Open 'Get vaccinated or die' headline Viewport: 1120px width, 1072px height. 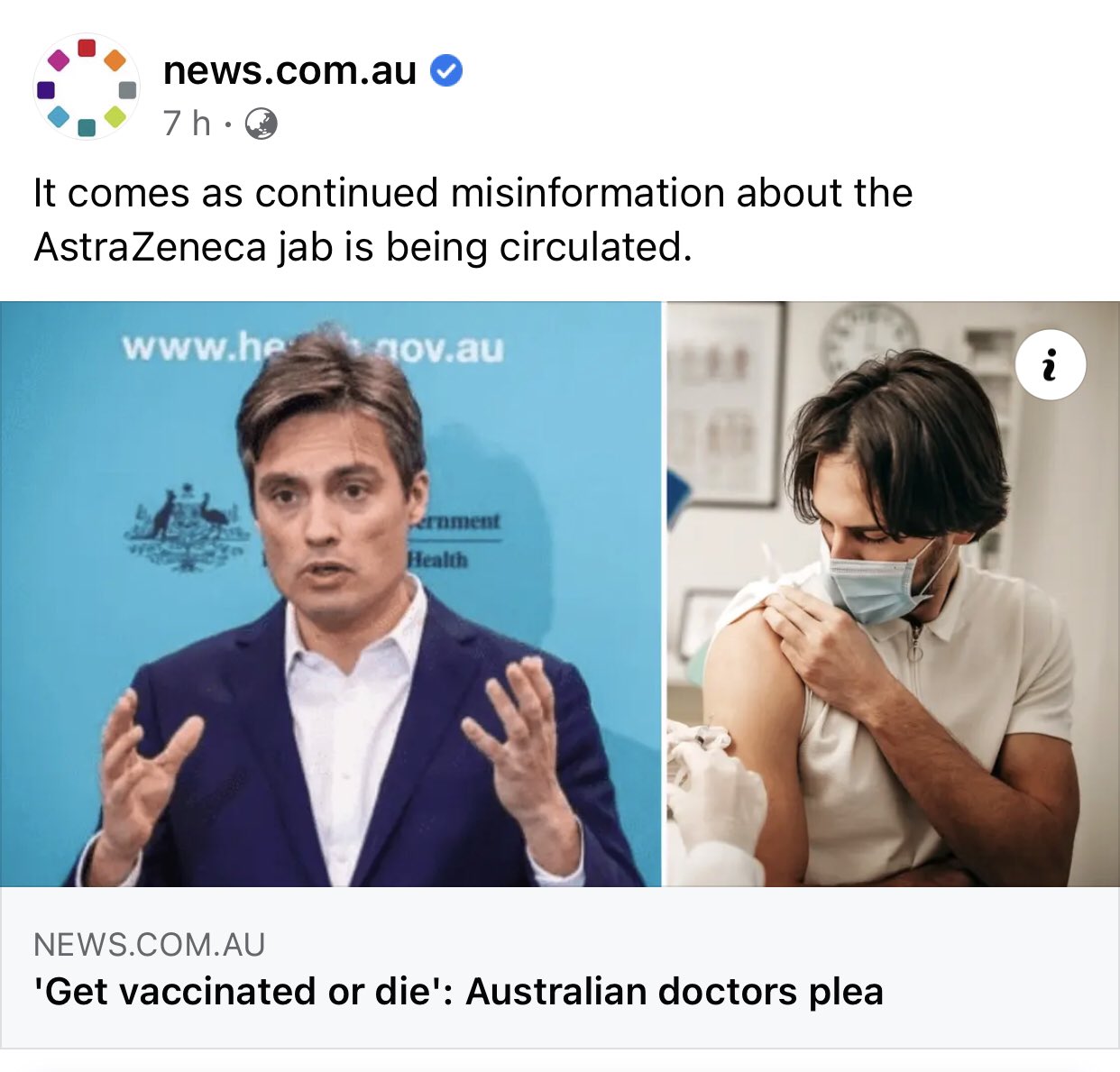(x=458, y=991)
